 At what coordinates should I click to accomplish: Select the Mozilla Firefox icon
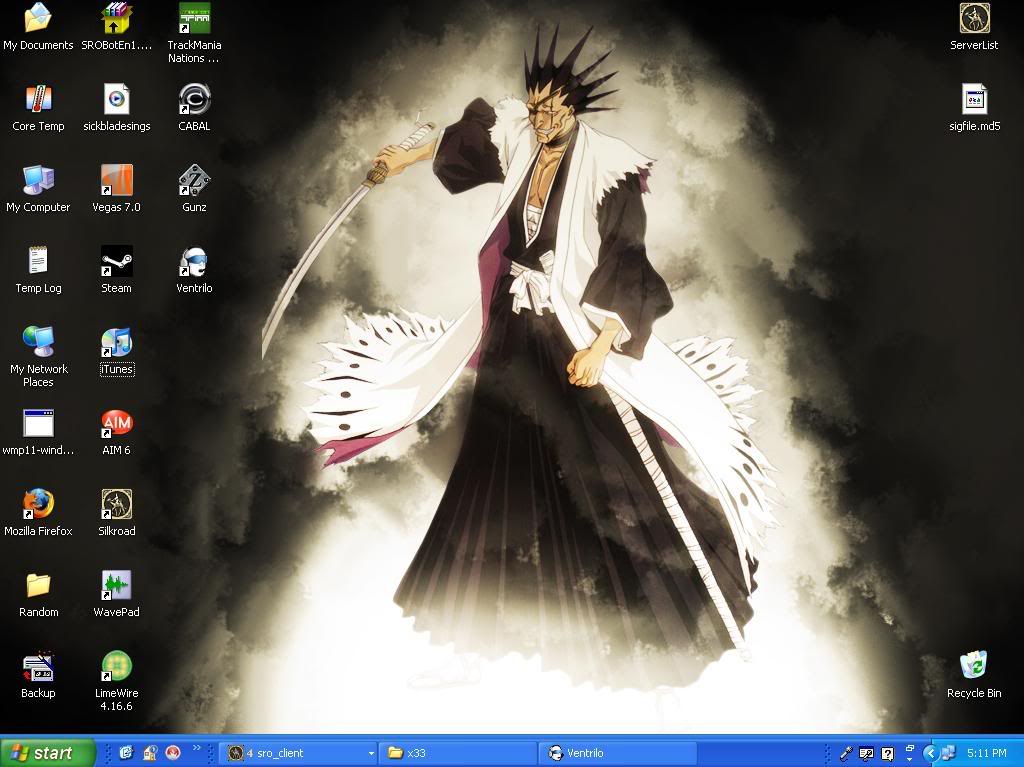tap(38, 513)
